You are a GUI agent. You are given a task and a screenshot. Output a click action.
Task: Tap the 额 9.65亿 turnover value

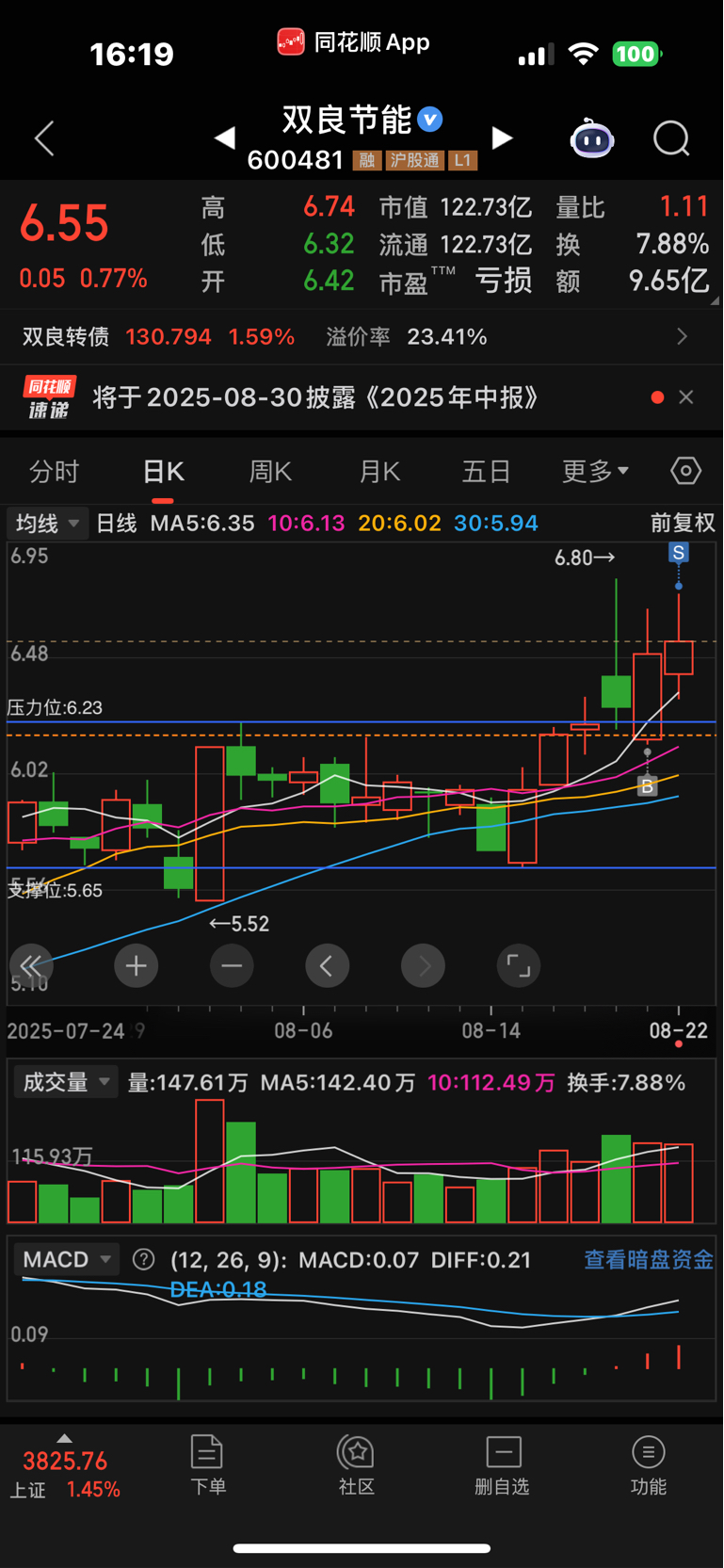(669, 281)
